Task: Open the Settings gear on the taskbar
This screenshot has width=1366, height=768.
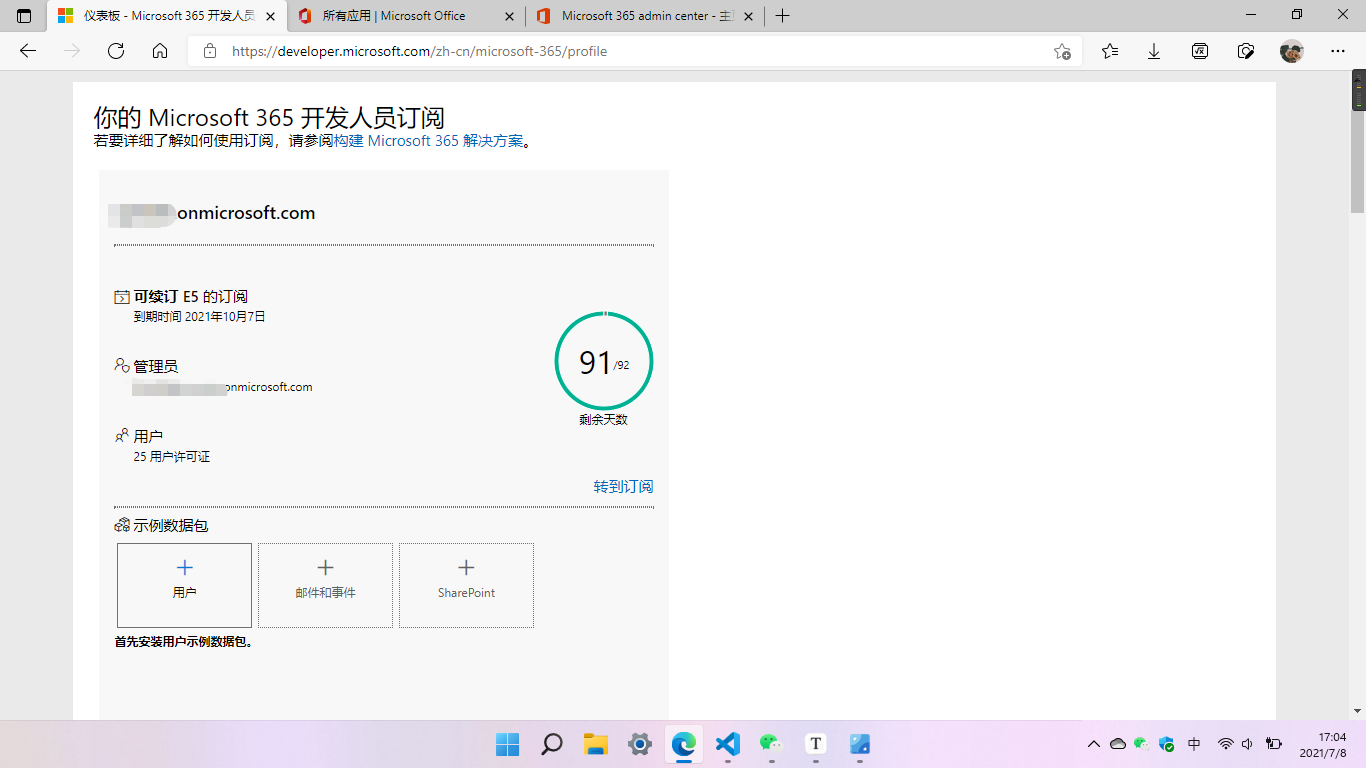Action: 640,744
